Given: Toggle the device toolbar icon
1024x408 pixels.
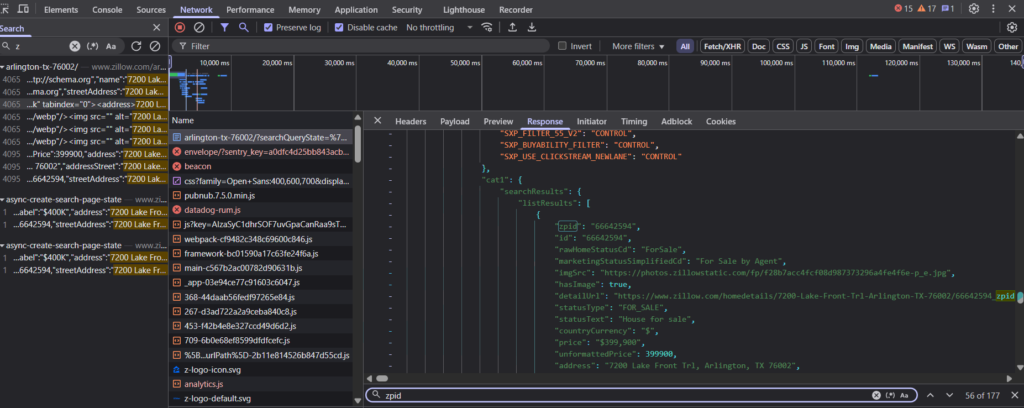Looking at the screenshot, I should tap(23, 9).
